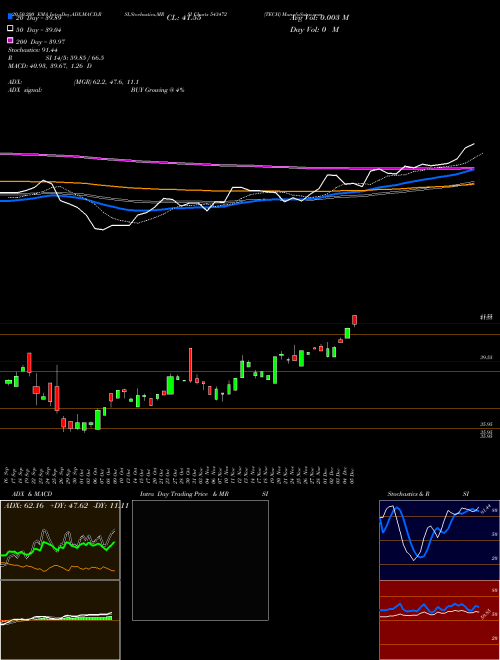Screen dimensions: 500x660
Task: Click the 'Avg Vol: 0.003 M' label
Action: click(319, 18)
